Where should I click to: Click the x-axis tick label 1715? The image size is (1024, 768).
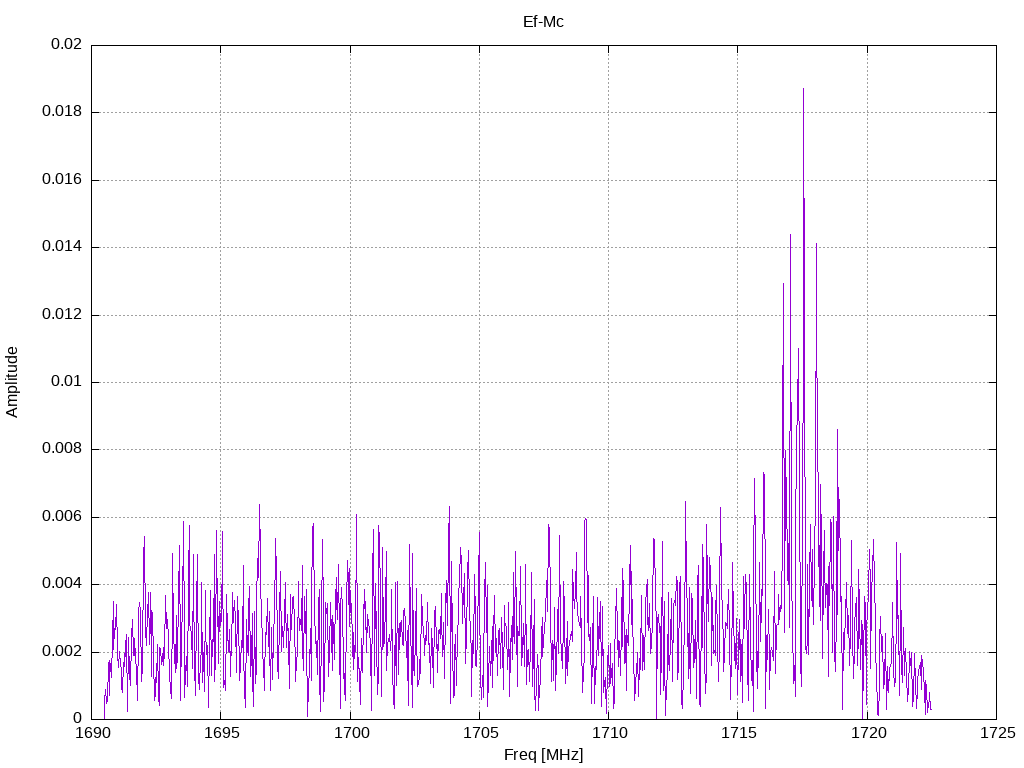[738, 733]
